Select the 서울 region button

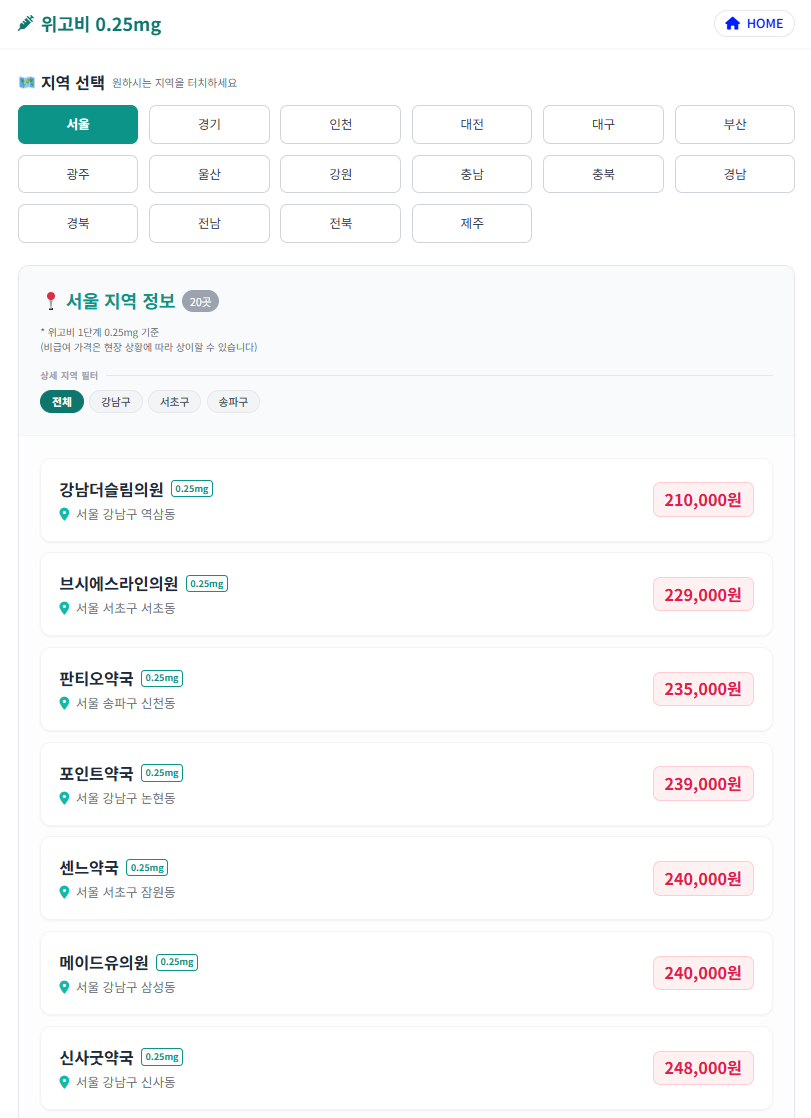[x=78, y=125]
